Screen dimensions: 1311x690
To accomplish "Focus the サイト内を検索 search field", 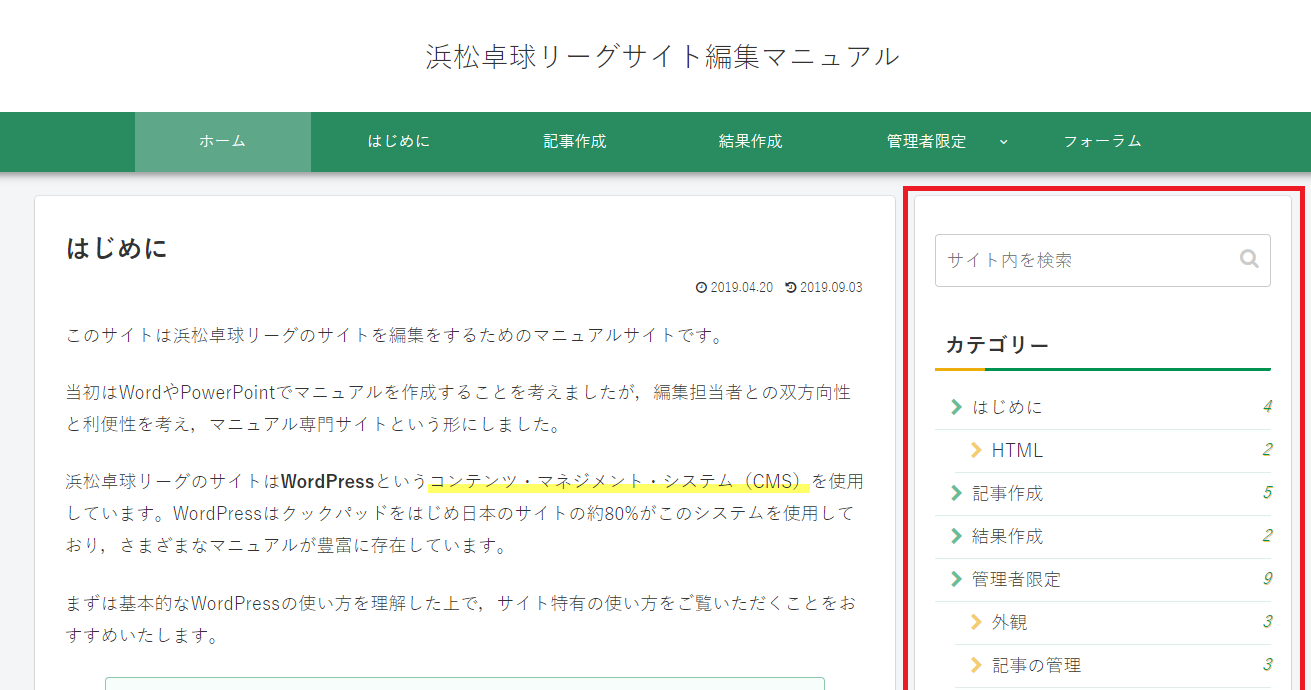I will click(1085, 260).
